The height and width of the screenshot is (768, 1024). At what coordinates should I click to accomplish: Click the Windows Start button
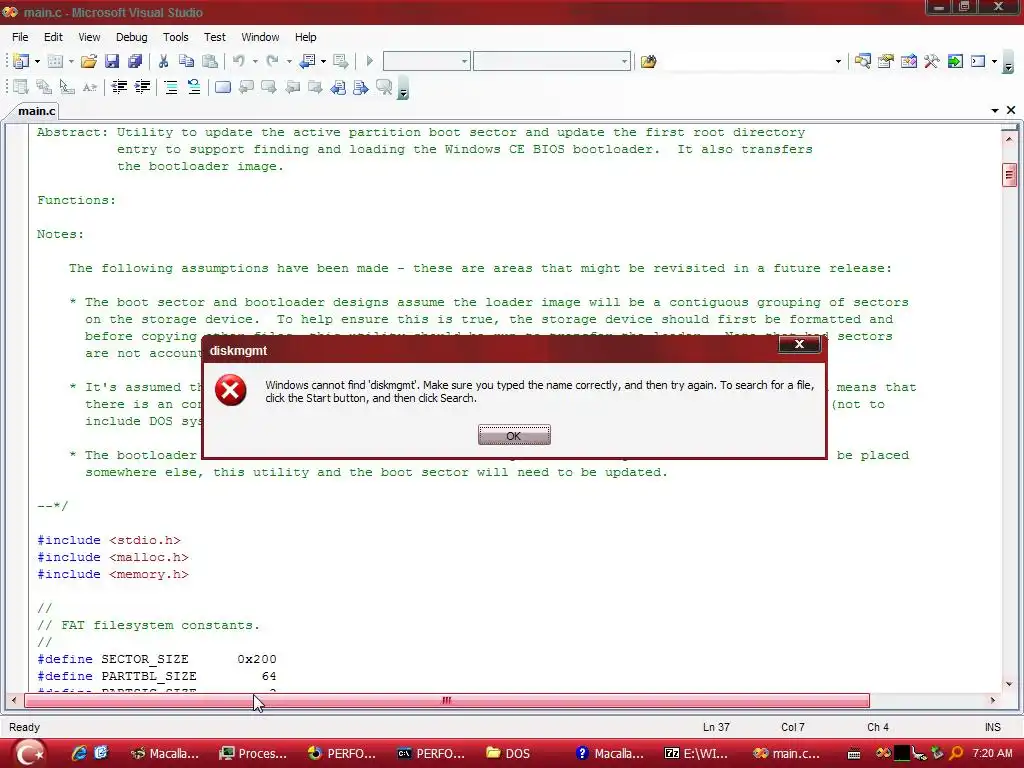(x=30, y=753)
